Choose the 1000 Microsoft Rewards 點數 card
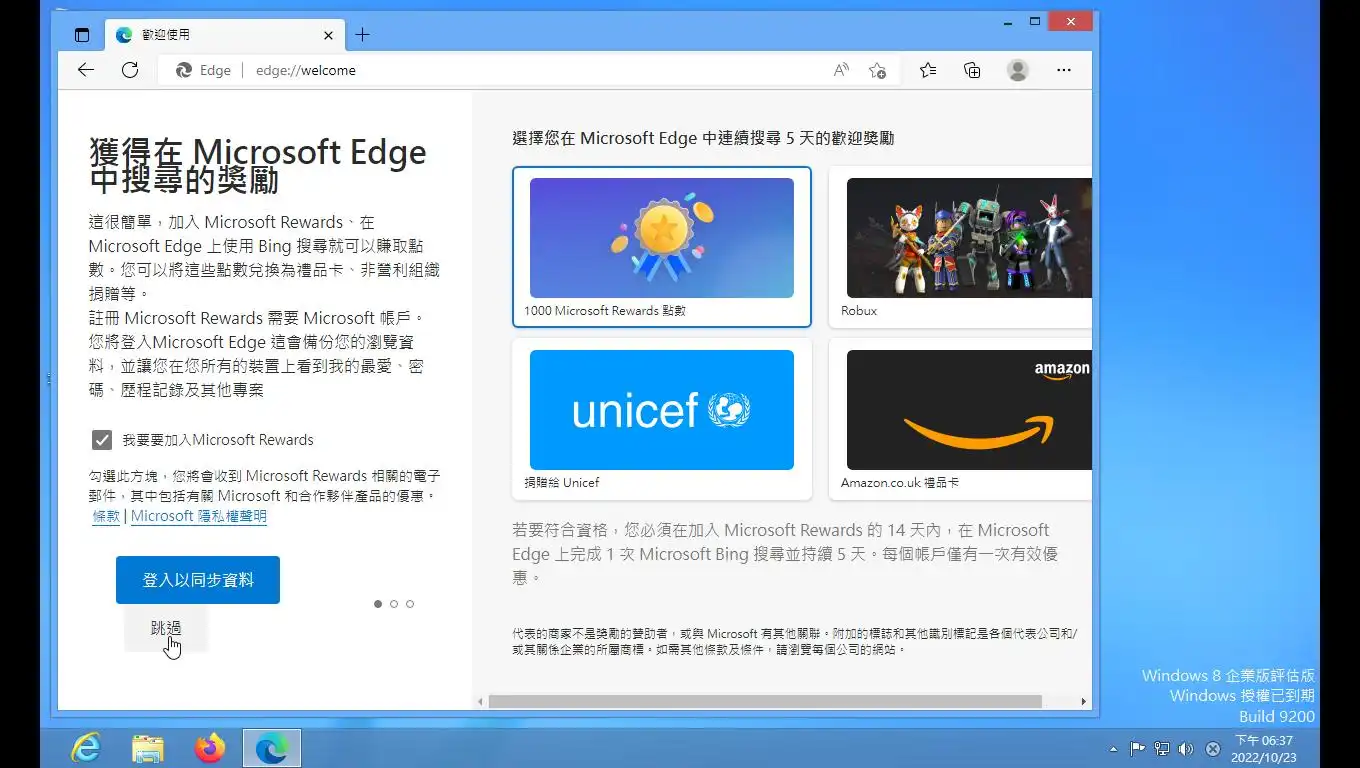Image resolution: width=1360 pixels, height=768 pixels. (662, 247)
